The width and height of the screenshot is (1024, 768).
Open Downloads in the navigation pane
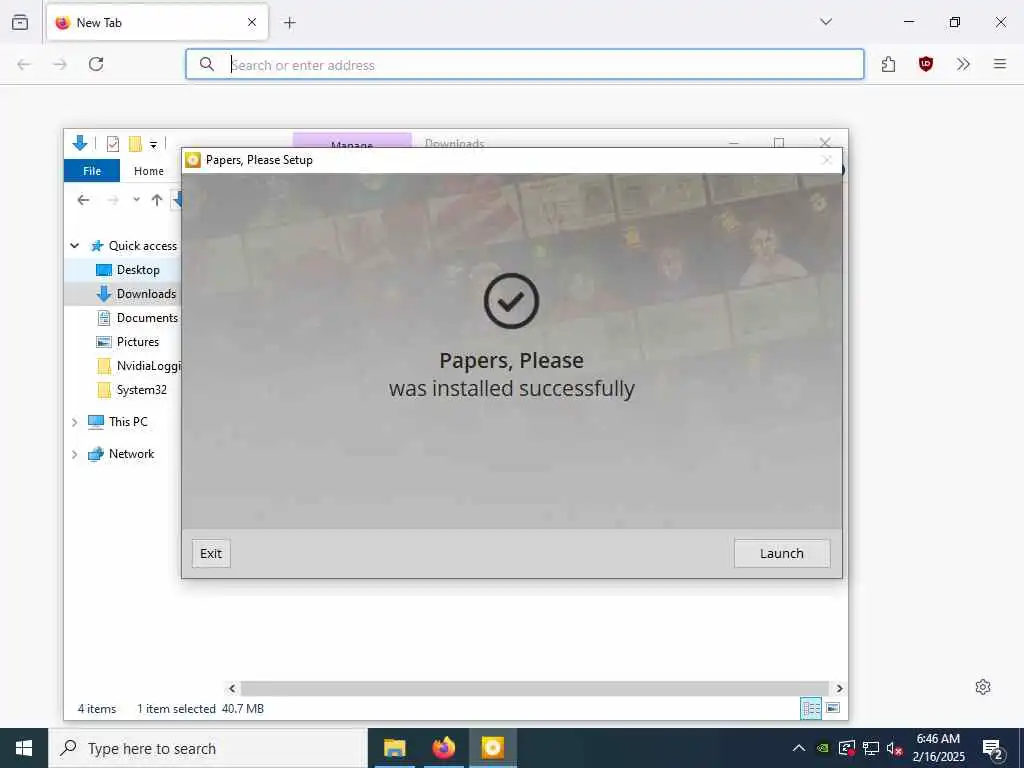point(146,294)
